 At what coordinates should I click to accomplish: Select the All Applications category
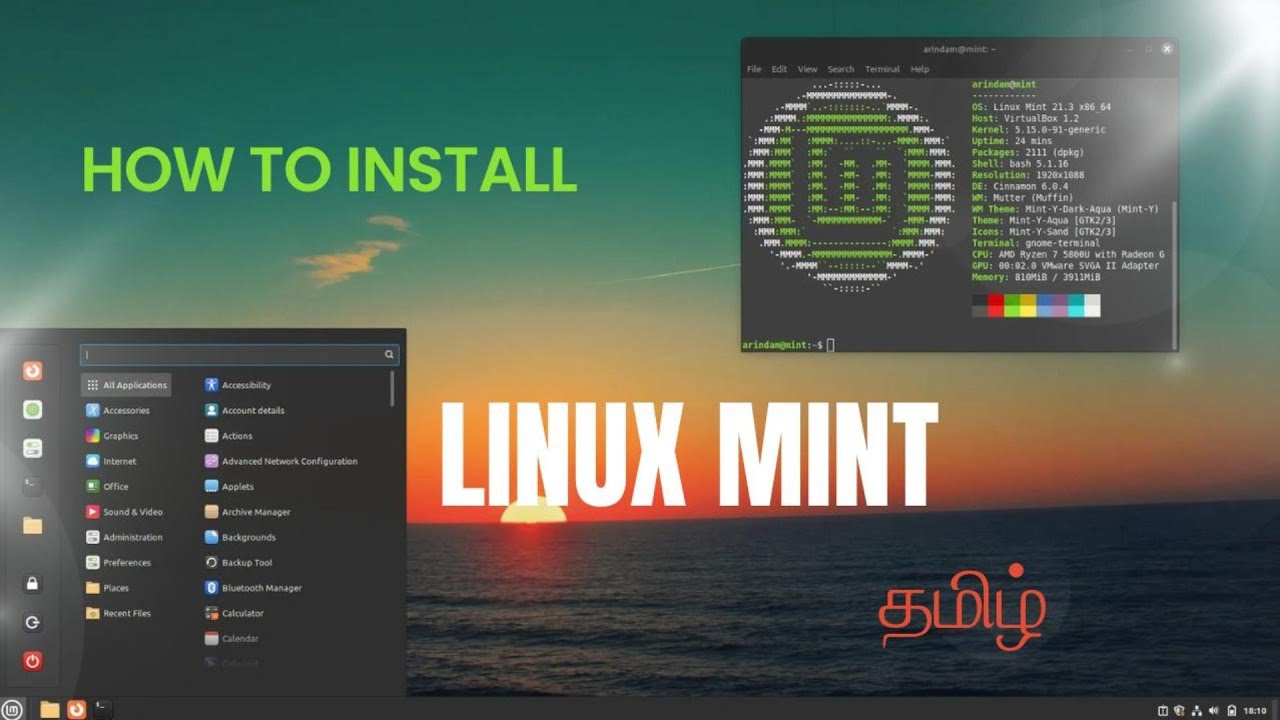(x=126, y=385)
